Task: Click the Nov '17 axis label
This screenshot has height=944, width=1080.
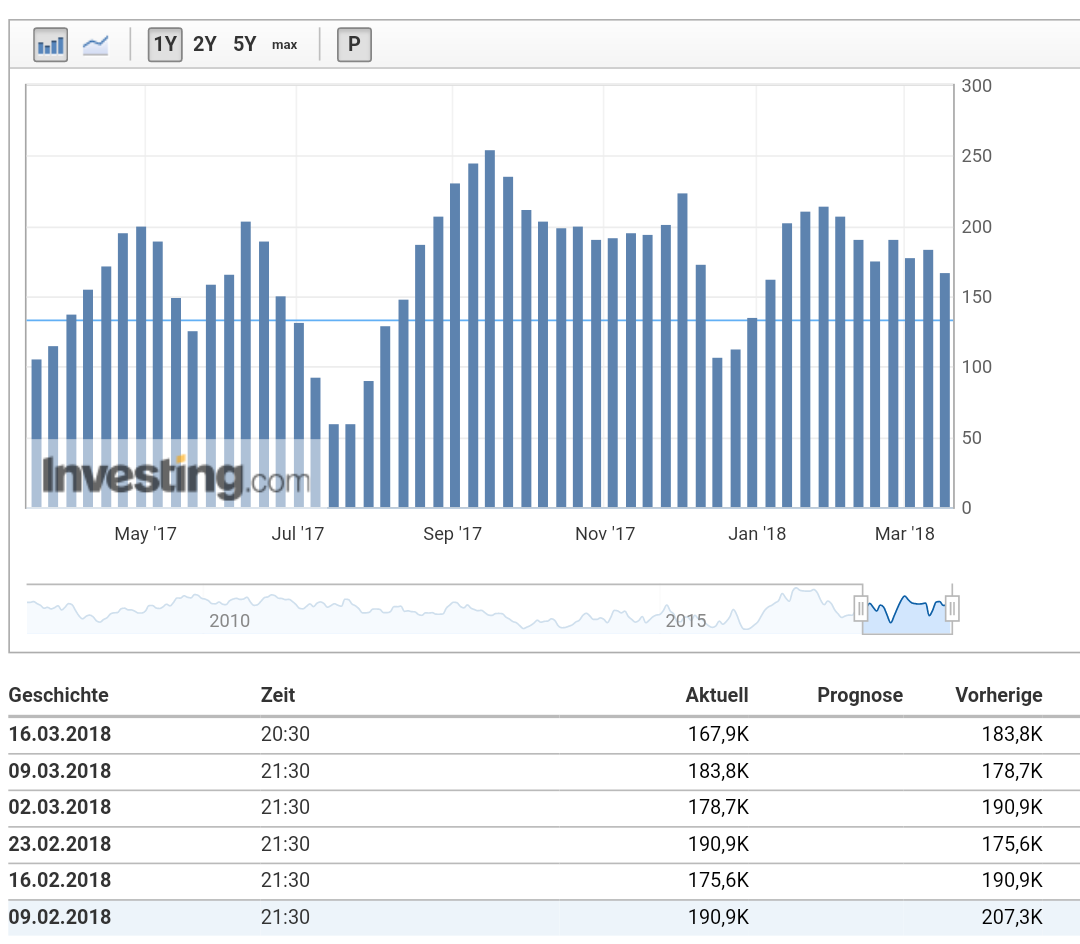Action: click(x=605, y=534)
